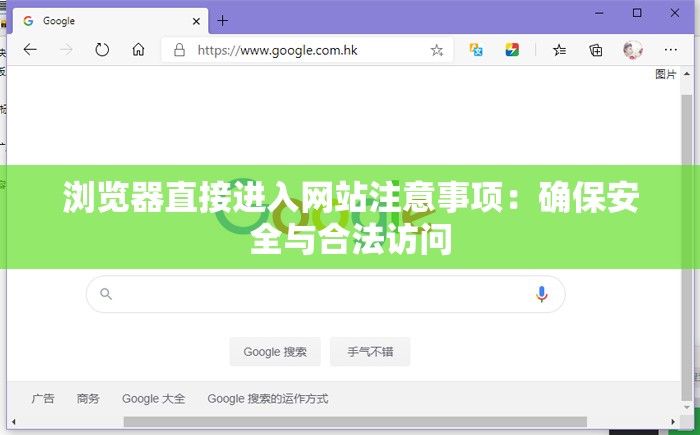Open the 广告 footer link
Viewport: 700px width, 435px height.
pyautogui.click(x=43, y=398)
